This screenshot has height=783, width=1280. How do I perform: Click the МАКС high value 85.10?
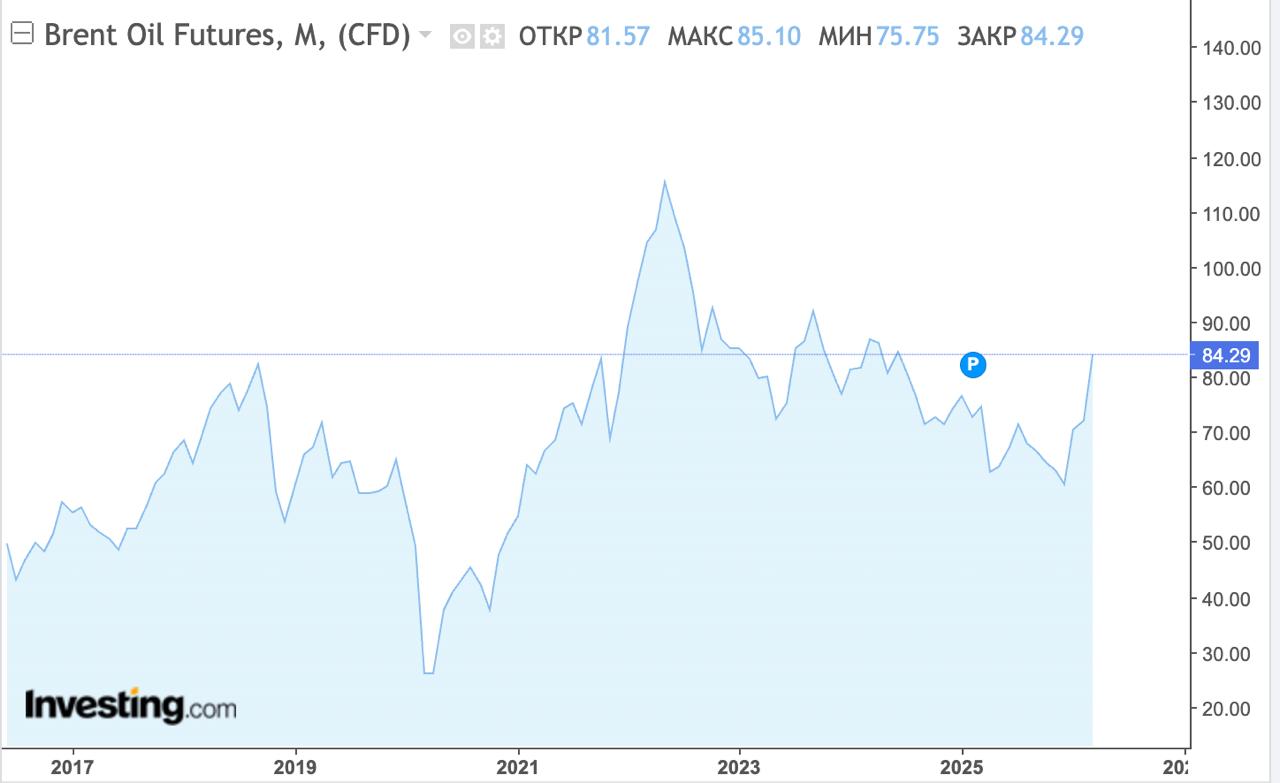pyautogui.click(x=768, y=37)
